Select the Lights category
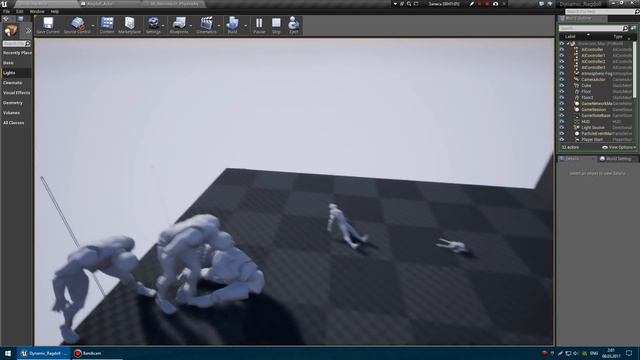The height and width of the screenshot is (360, 640). (16, 73)
